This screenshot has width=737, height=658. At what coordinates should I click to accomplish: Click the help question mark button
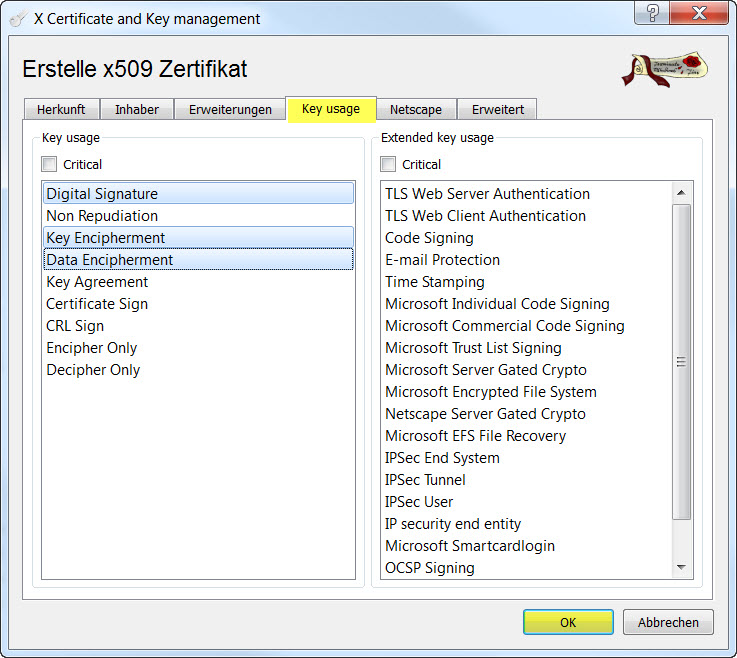click(x=651, y=13)
